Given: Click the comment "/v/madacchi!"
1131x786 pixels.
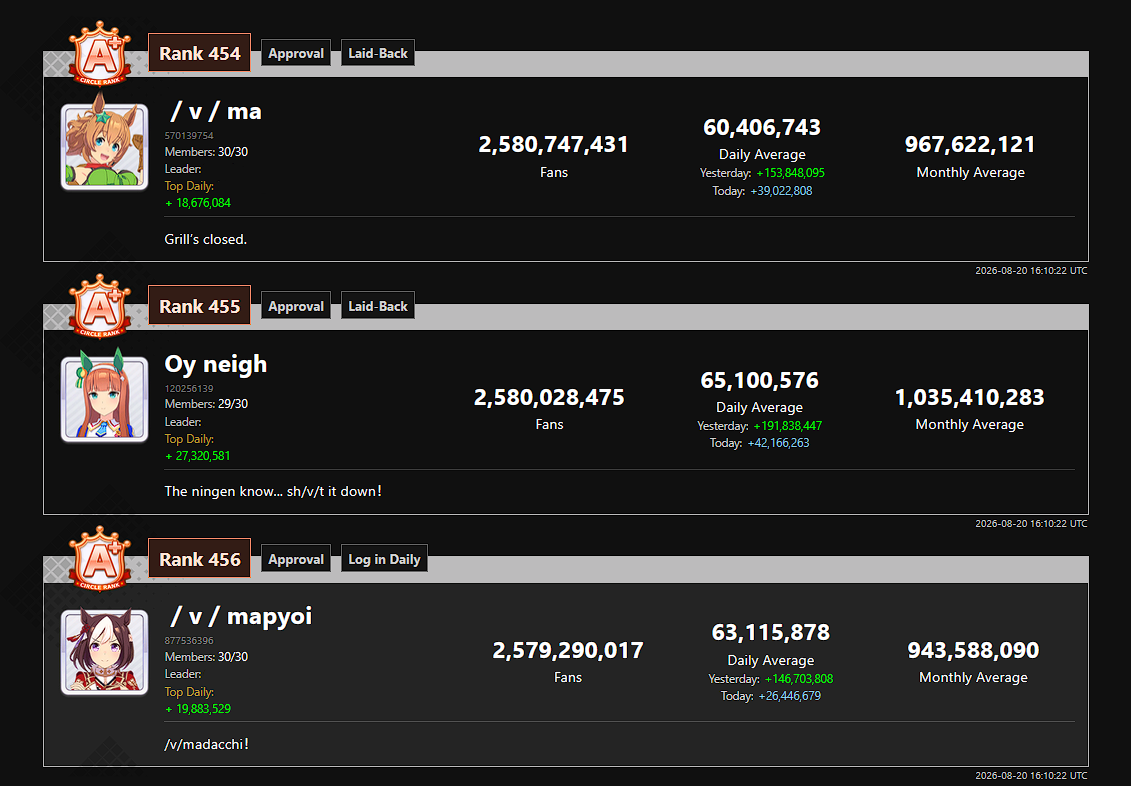Looking at the screenshot, I should coord(206,744).
